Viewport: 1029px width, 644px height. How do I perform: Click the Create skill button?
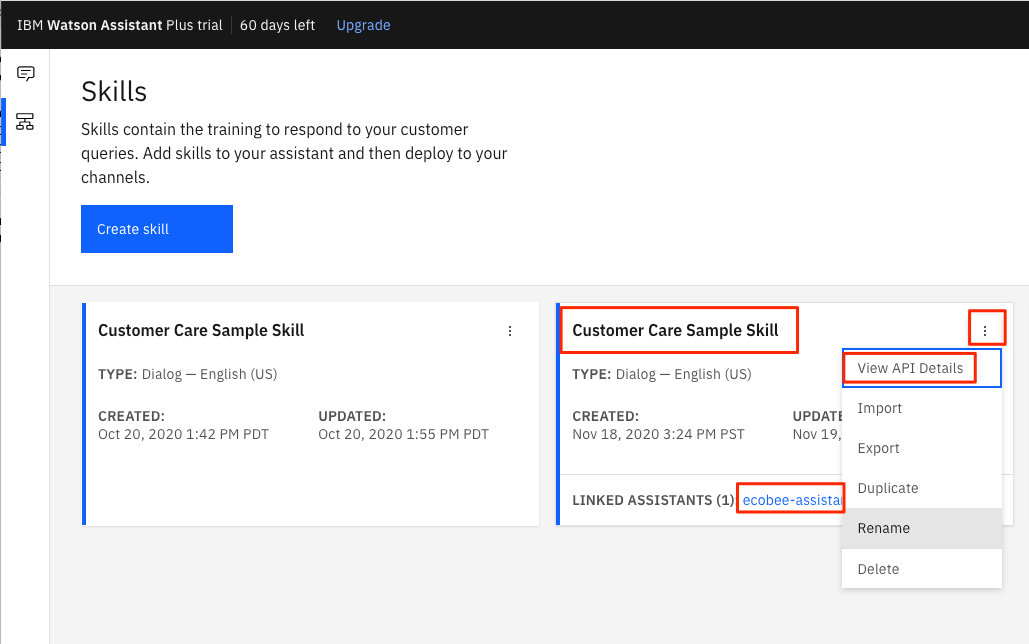click(x=157, y=229)
